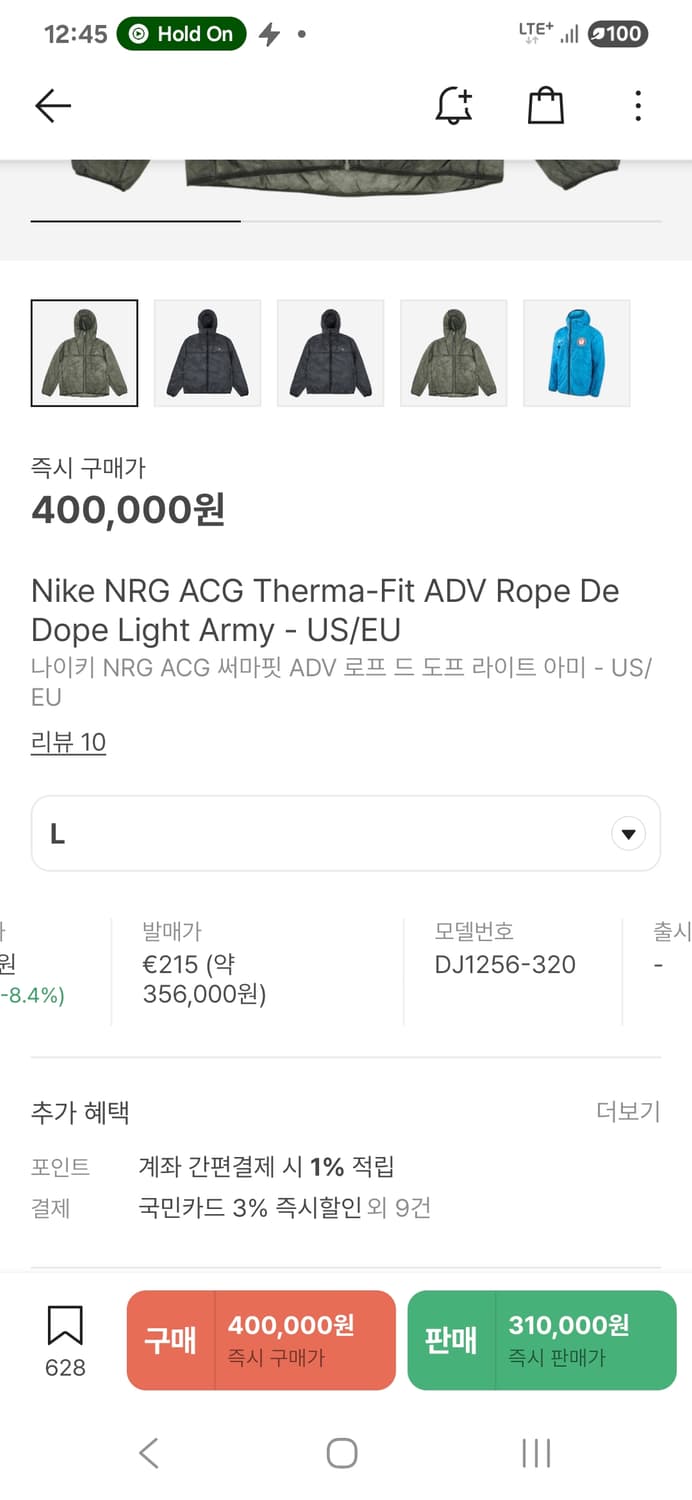Tap the price alert bell icon

pyautogui.click(x=454, y=106)
